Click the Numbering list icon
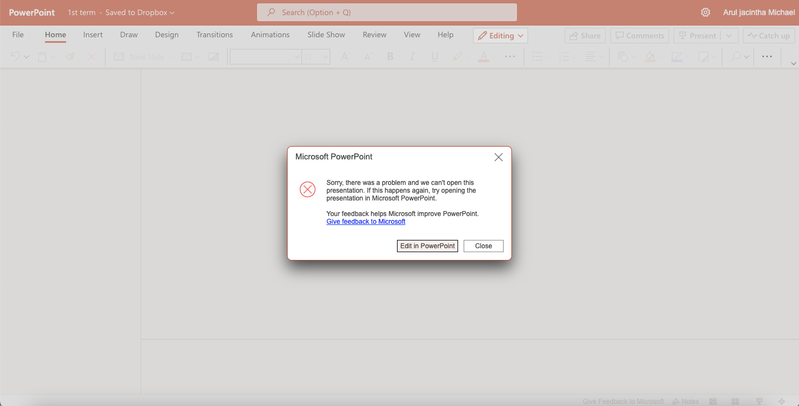Viewport: 799px width, 406px height. [x=564, y=57]
